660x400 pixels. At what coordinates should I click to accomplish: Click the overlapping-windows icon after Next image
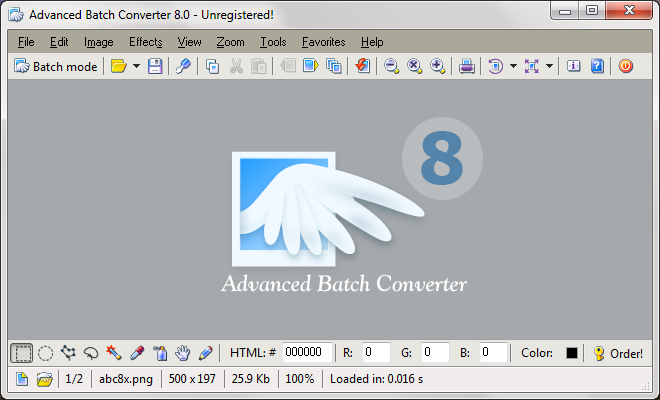(x=334, y=67)
